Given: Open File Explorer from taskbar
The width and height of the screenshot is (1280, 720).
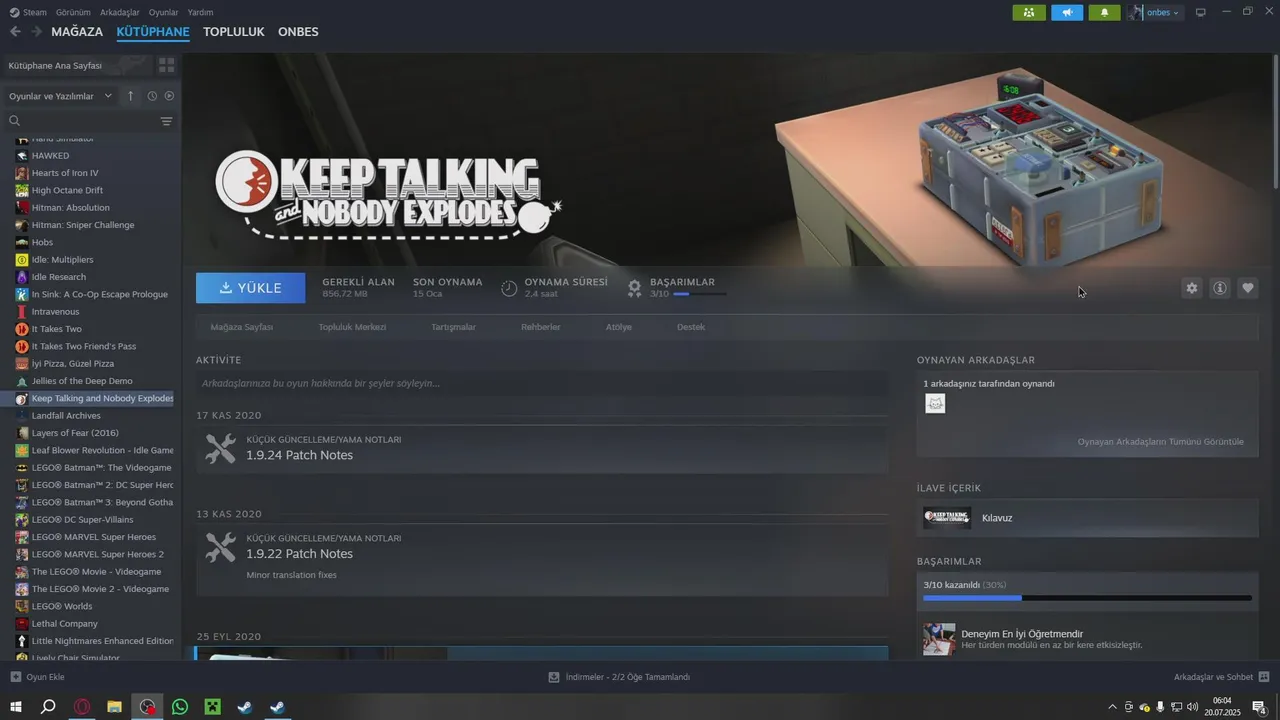Looking at the screenshot, I should tap(114, 707).
